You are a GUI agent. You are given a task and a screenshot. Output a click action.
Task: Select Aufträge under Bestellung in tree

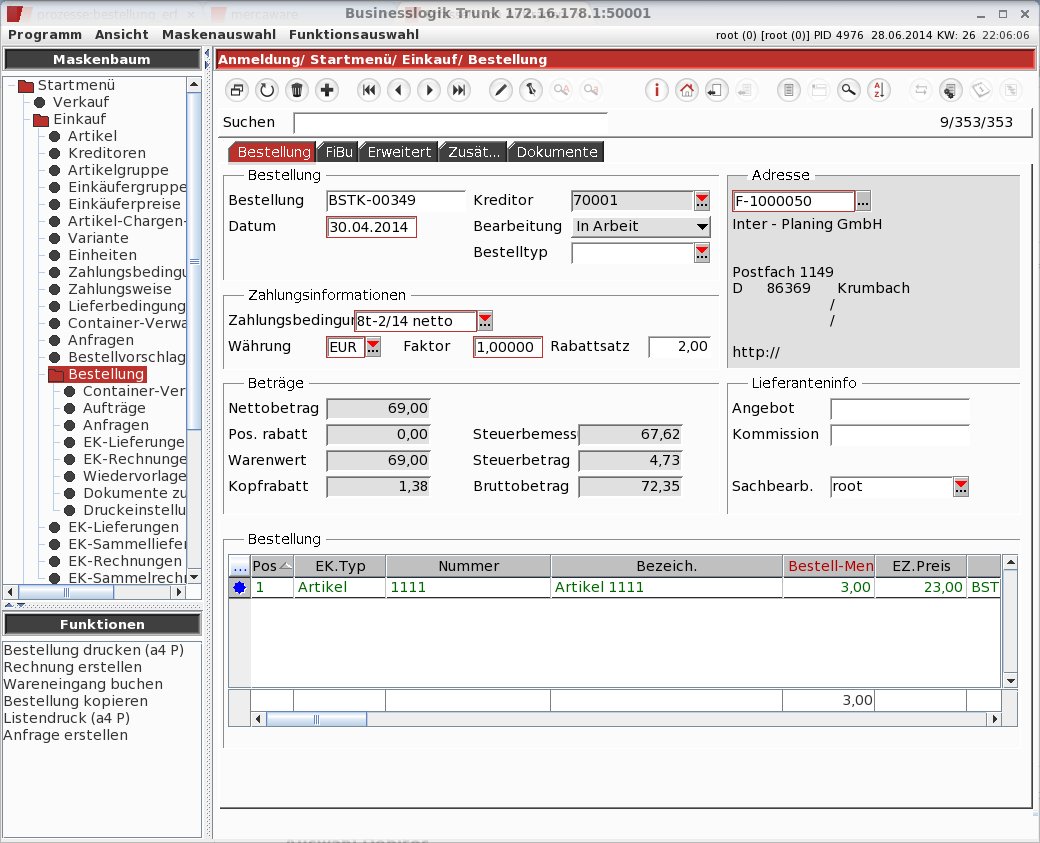[114, 409]
